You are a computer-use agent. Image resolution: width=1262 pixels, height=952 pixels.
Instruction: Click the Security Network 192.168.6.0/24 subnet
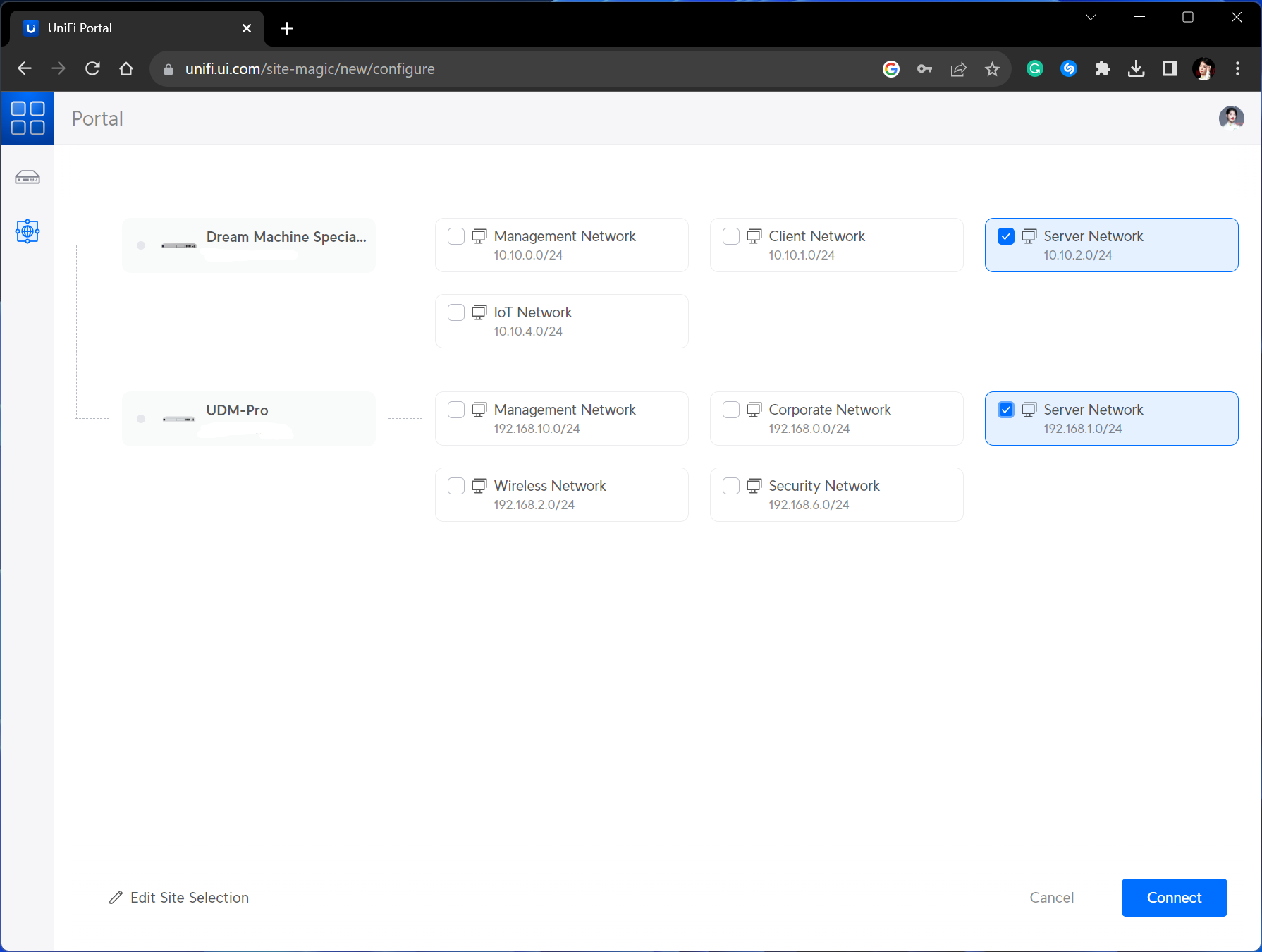coord(809,505)
